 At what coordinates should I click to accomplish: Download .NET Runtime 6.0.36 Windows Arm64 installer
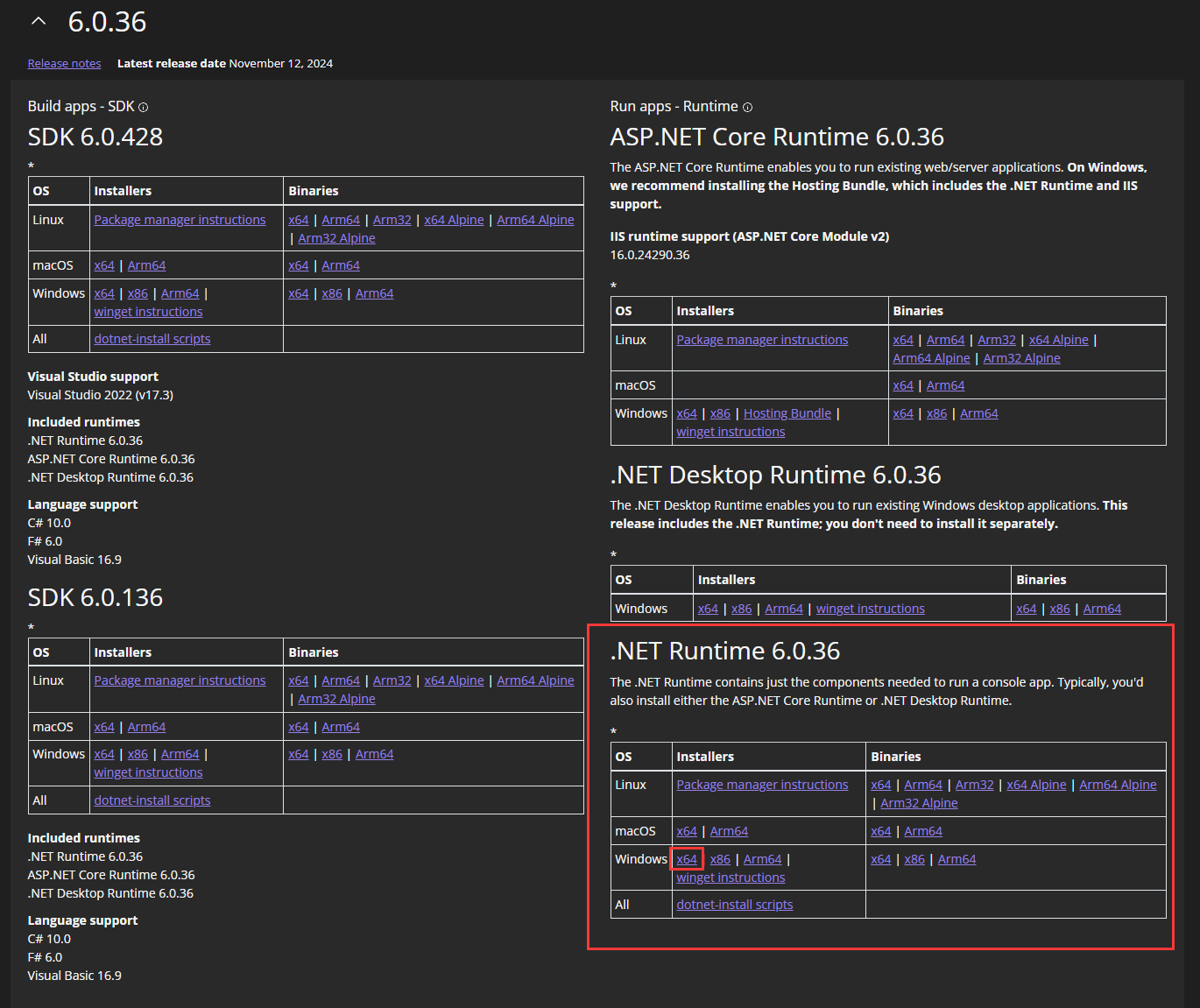762,859
